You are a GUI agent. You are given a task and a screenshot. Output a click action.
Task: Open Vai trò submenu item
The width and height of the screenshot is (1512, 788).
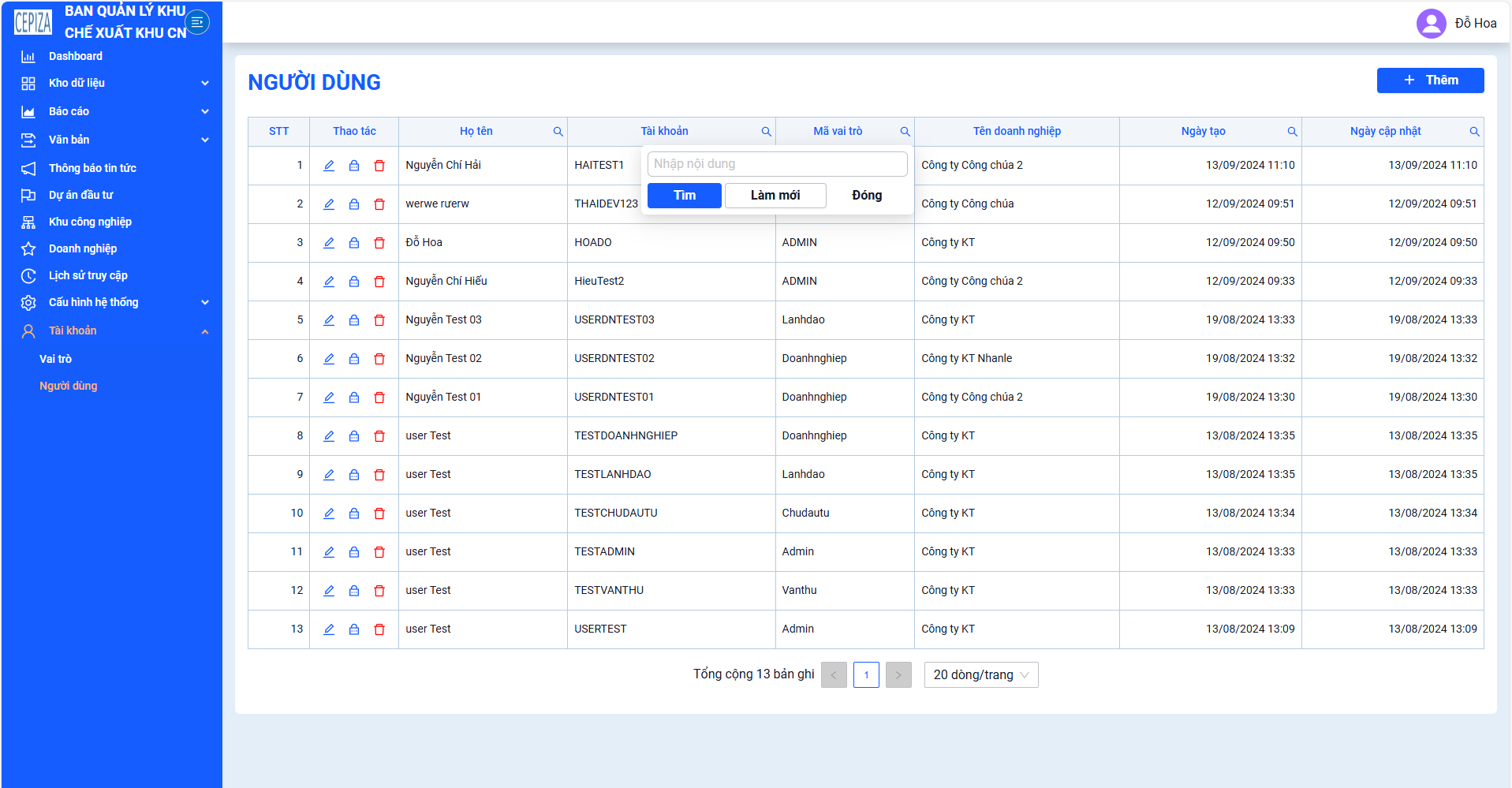[55, 359]
